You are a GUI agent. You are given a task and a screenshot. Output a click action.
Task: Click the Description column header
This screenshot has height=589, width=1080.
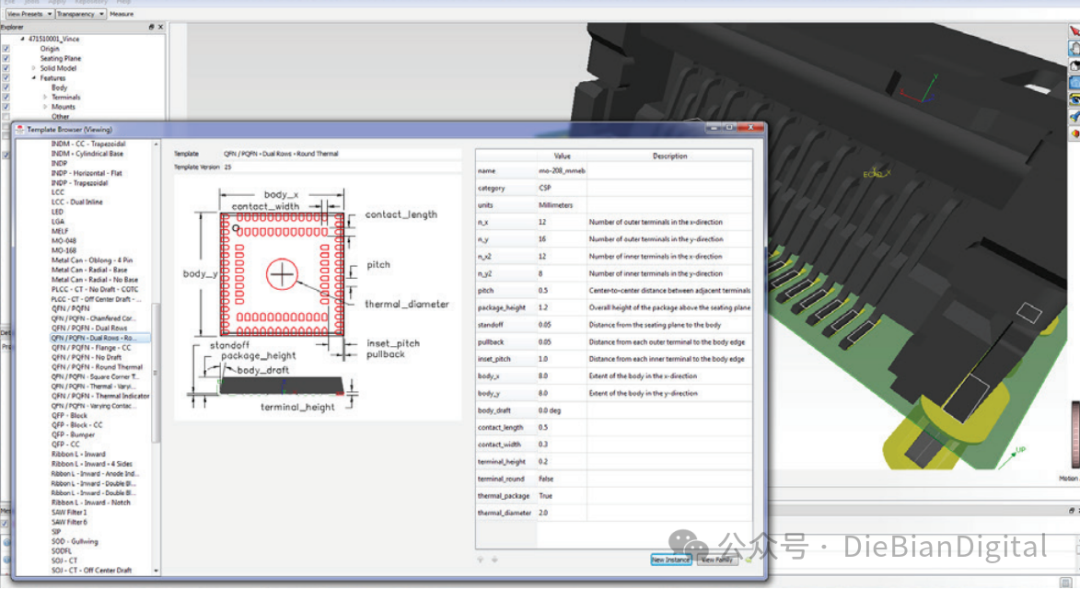click(669, 156)
